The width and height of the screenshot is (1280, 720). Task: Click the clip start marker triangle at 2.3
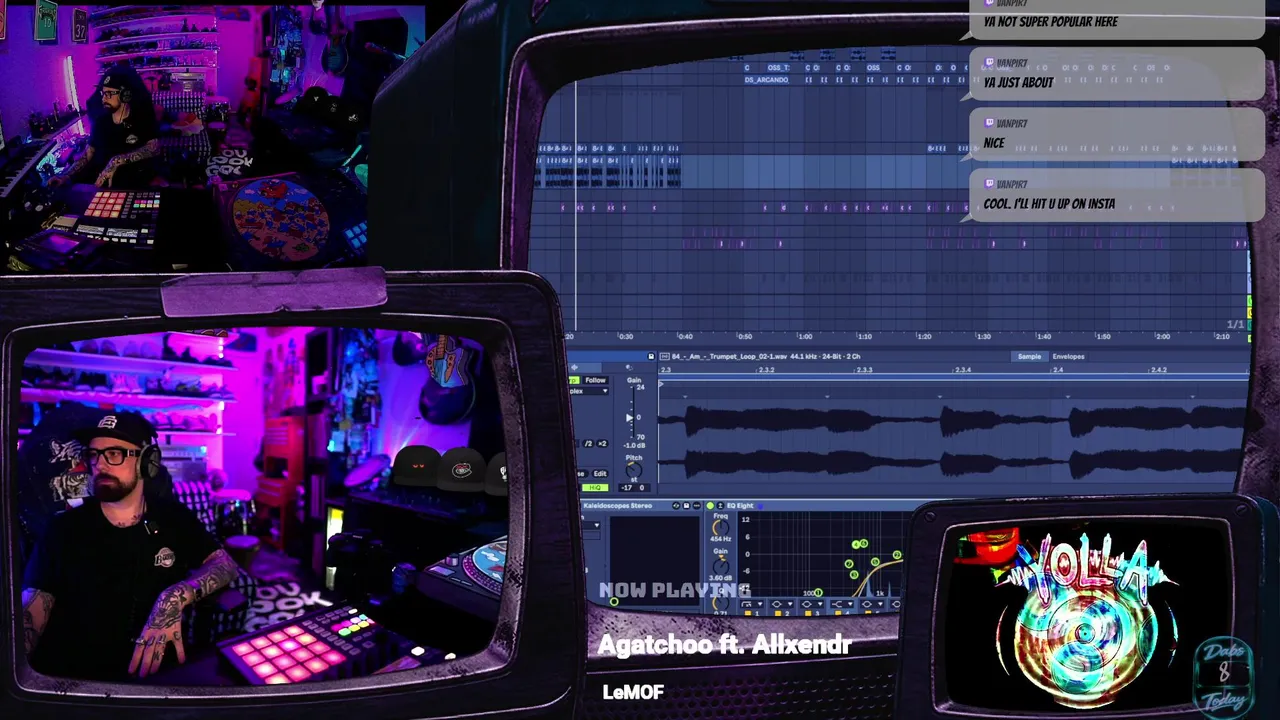point(661,384)
